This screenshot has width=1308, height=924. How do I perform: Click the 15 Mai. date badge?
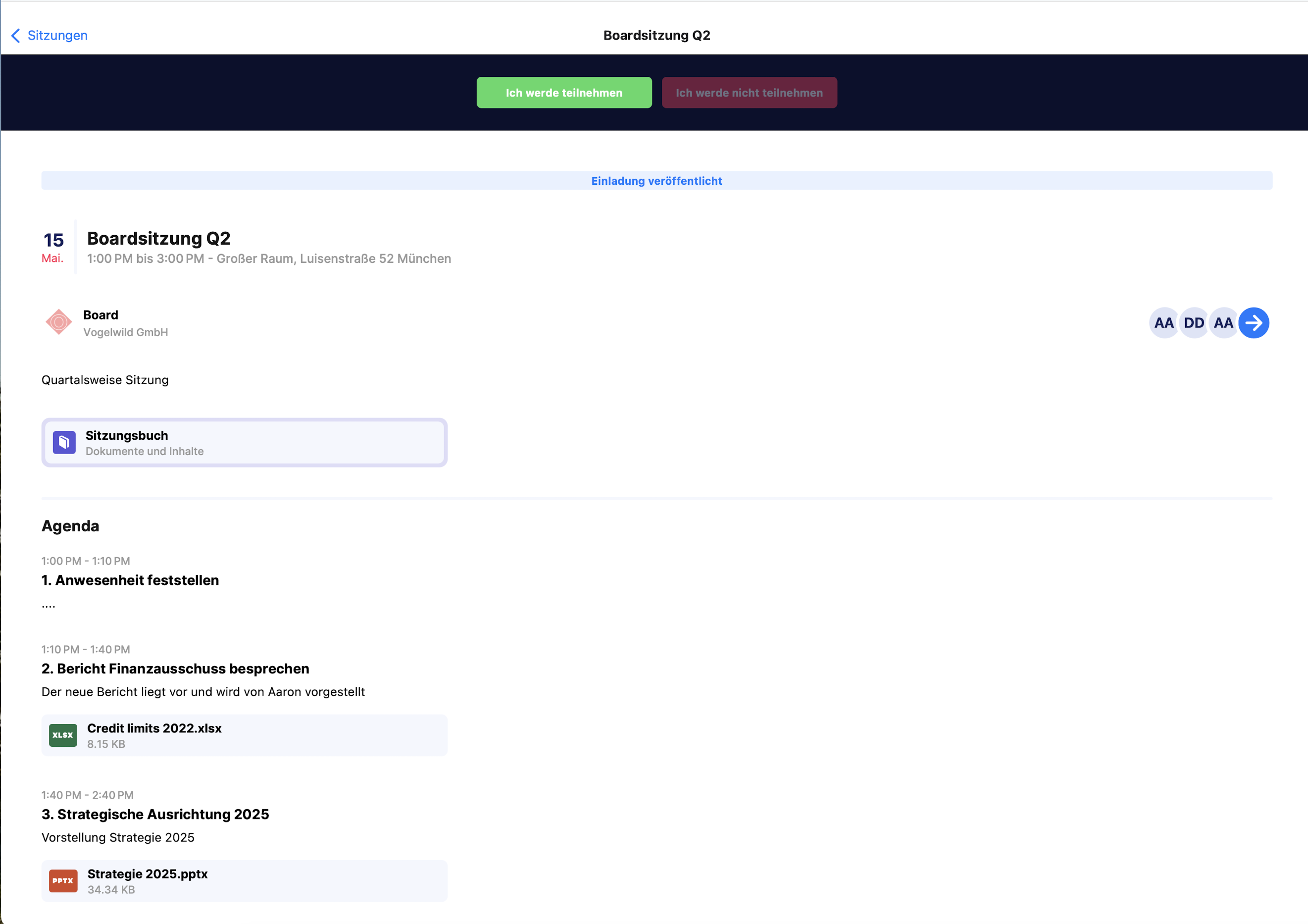click(x=53, y=247)
